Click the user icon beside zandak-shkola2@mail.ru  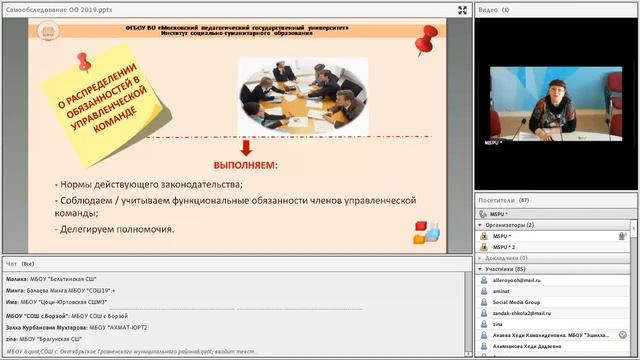coord(484,313)
